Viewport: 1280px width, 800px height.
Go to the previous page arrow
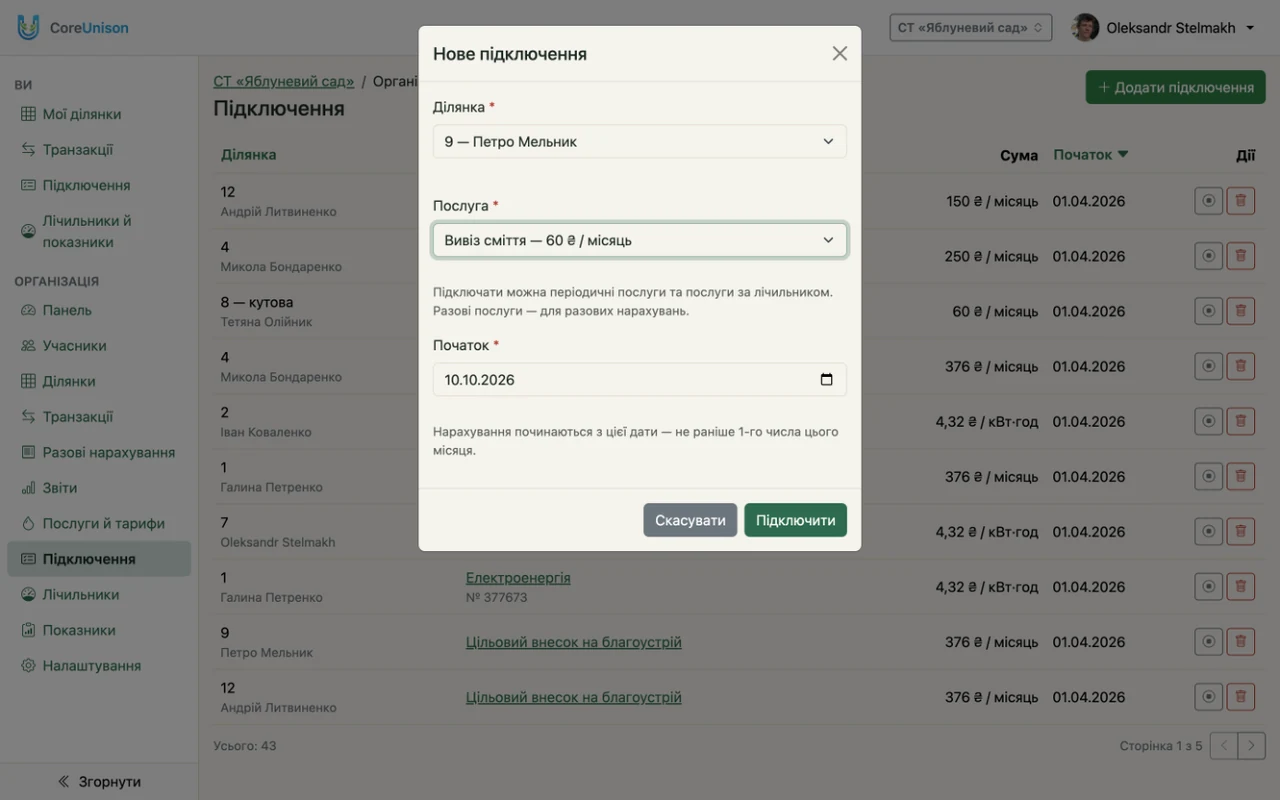click(x=1224, y=746)
